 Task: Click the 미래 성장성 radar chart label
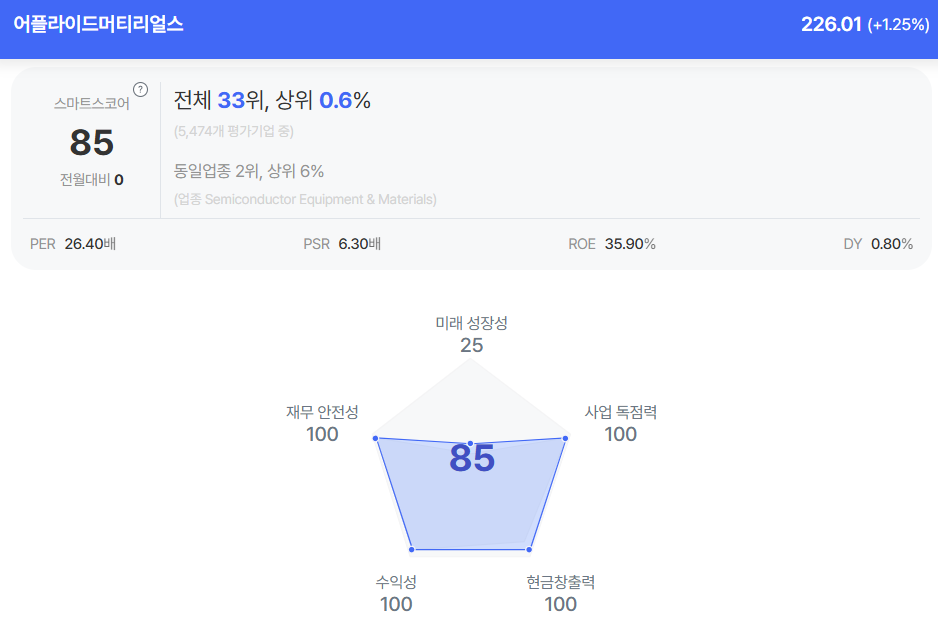coord(471,323)
